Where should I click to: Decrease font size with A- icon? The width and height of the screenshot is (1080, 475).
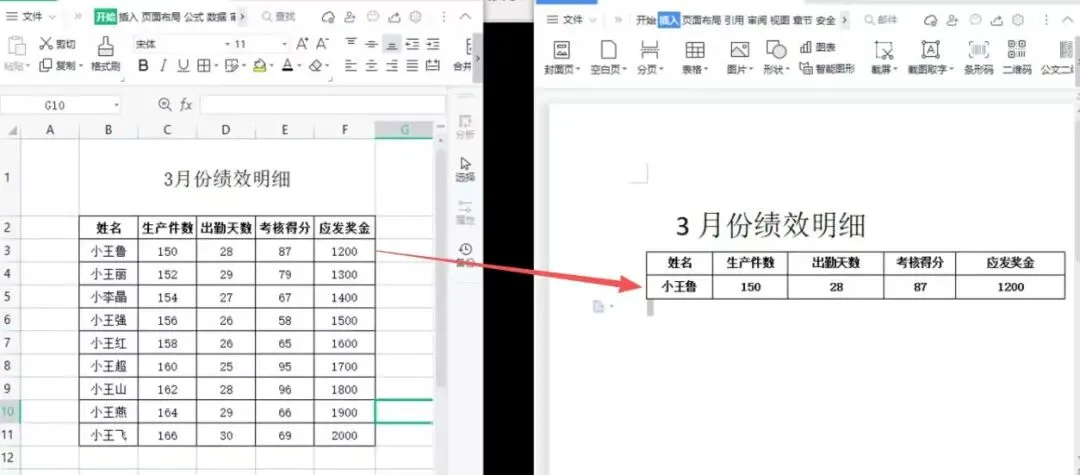[x=322, y=44]
